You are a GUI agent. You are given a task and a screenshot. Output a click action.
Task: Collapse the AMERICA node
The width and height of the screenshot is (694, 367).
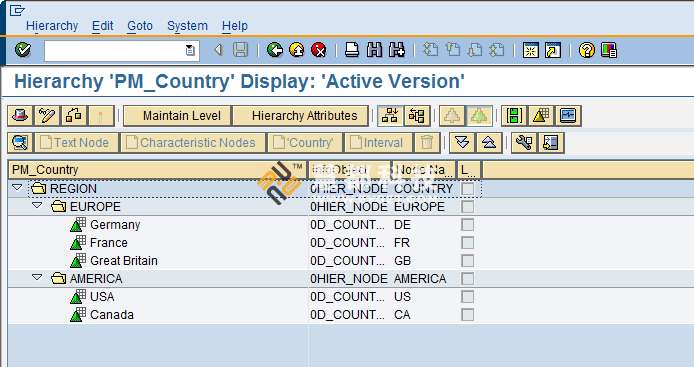(x=37, y=278)
